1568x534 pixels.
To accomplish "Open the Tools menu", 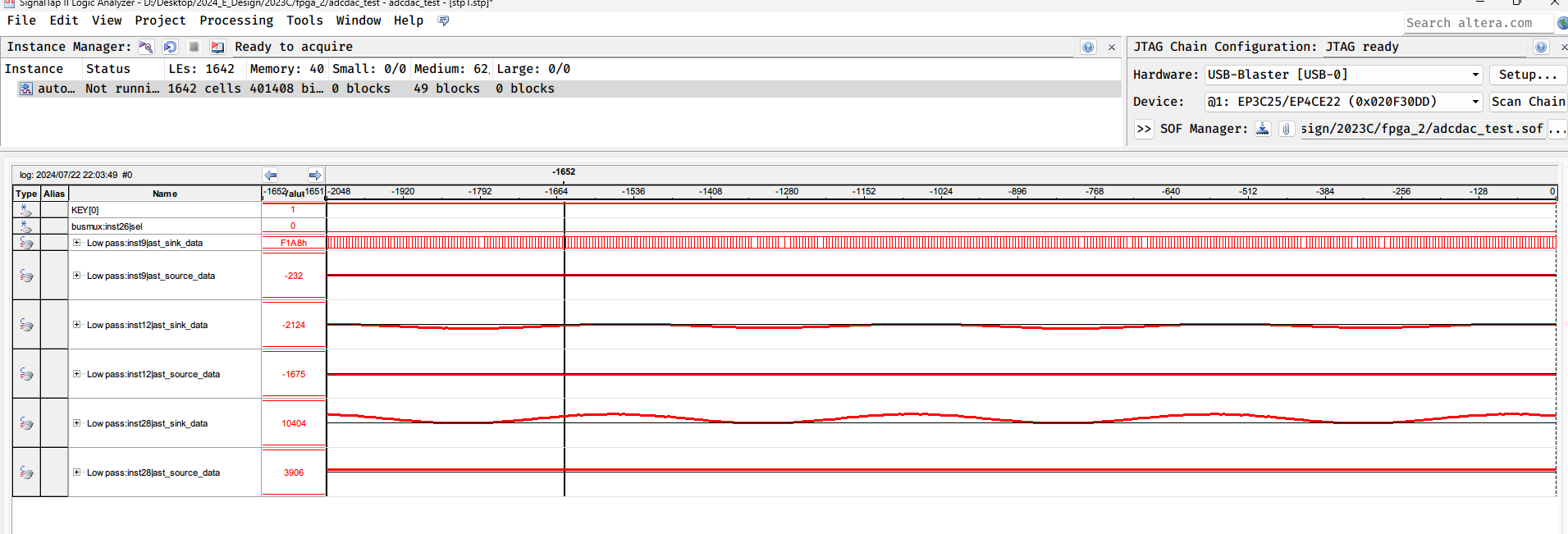I will pos(304,21).
